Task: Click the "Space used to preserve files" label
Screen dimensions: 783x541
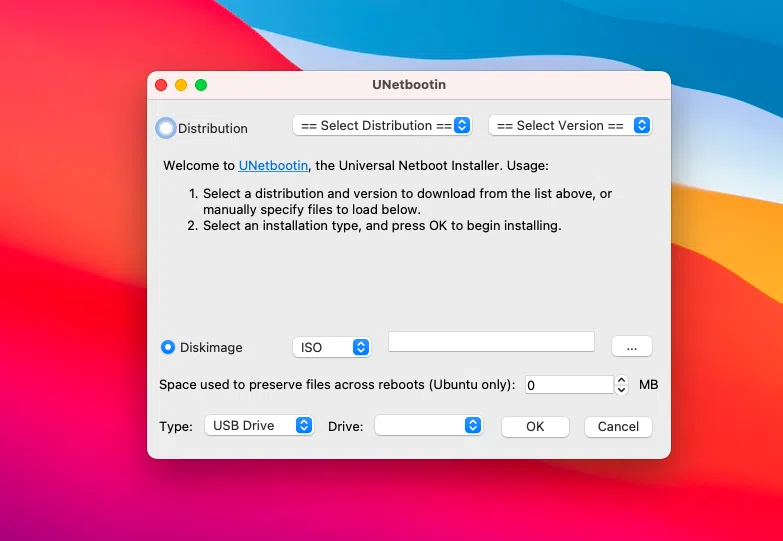Action: (x=337, y=385)
